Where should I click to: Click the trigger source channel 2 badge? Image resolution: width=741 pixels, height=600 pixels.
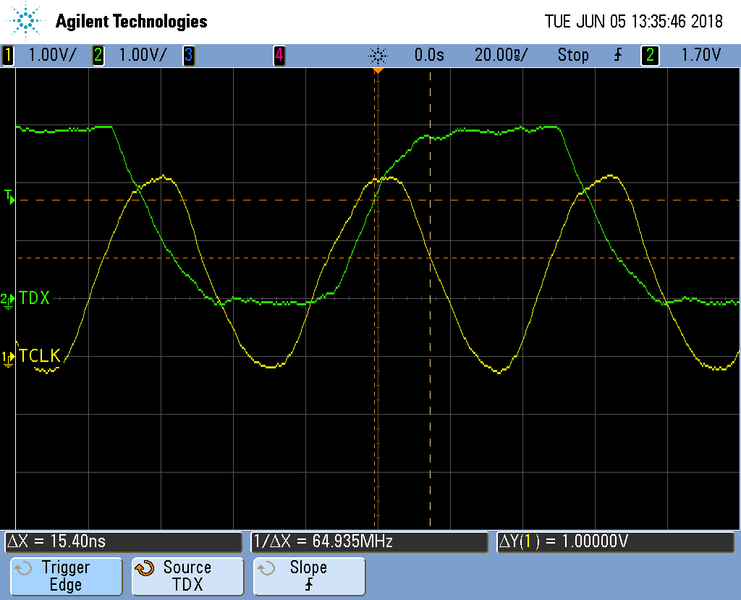click(650, 55)
